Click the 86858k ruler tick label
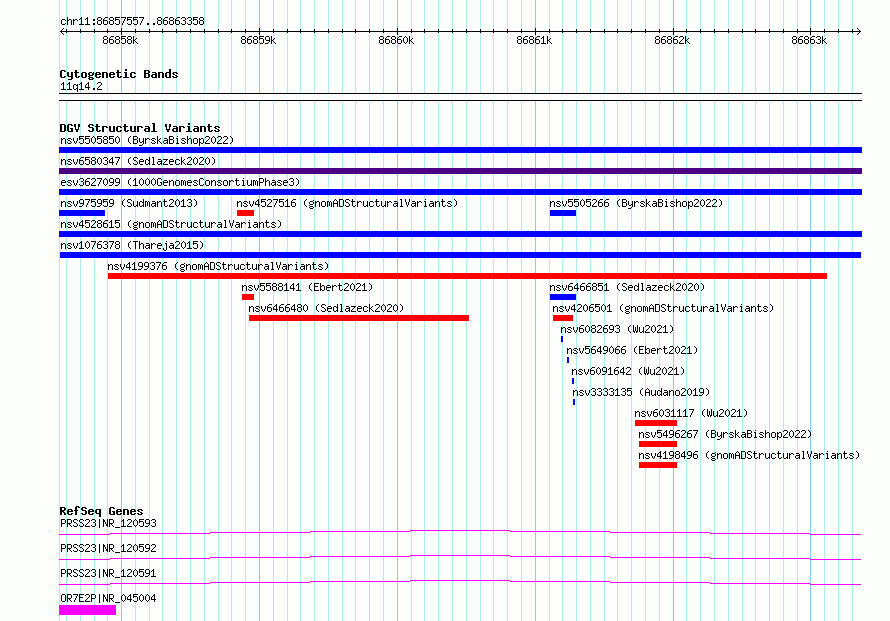The height and width of the screenshot is (621, 890). (120, 40)
